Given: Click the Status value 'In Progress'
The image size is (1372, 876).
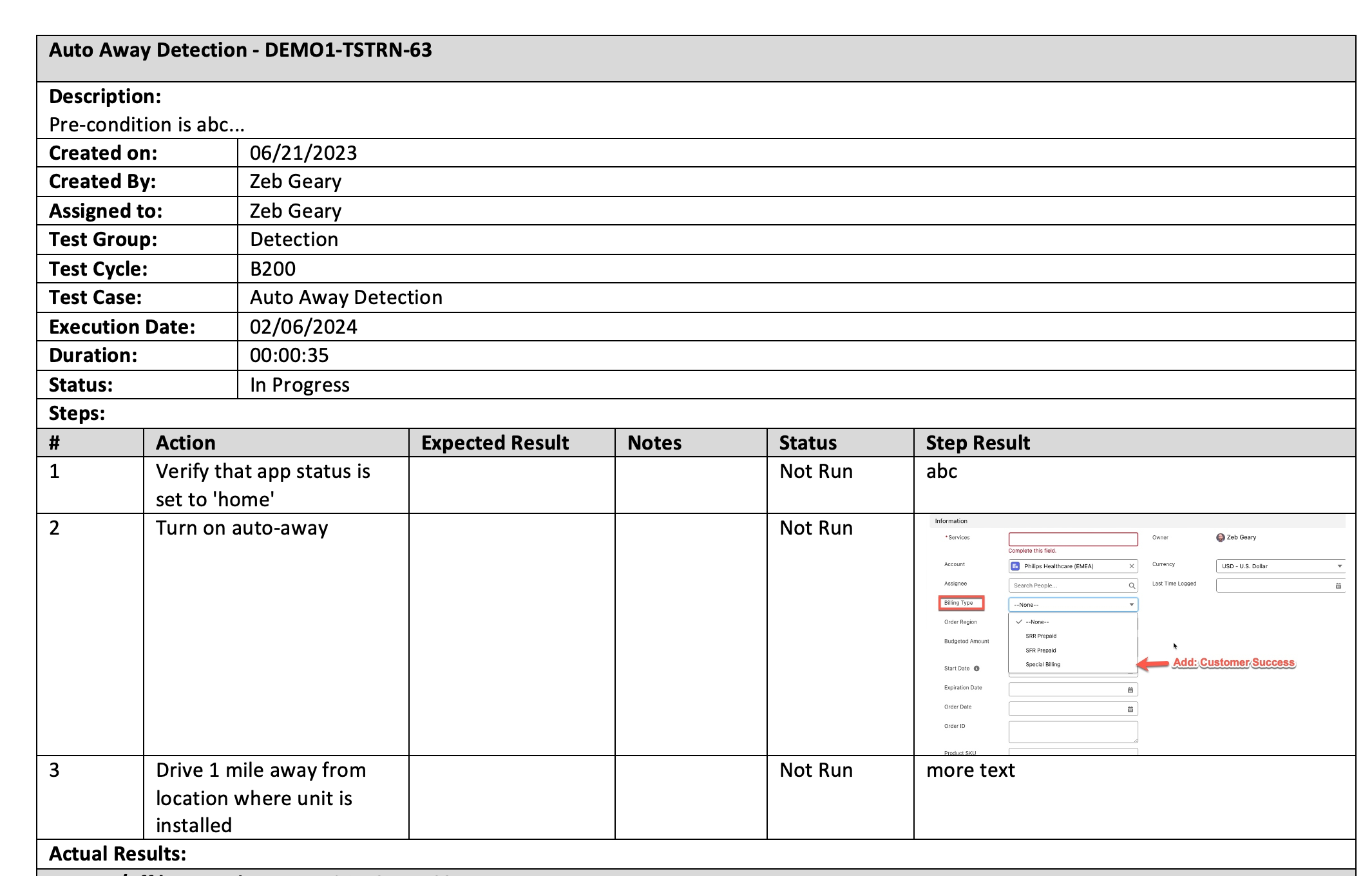Looking at the screenshot, I should click(300, 385).
